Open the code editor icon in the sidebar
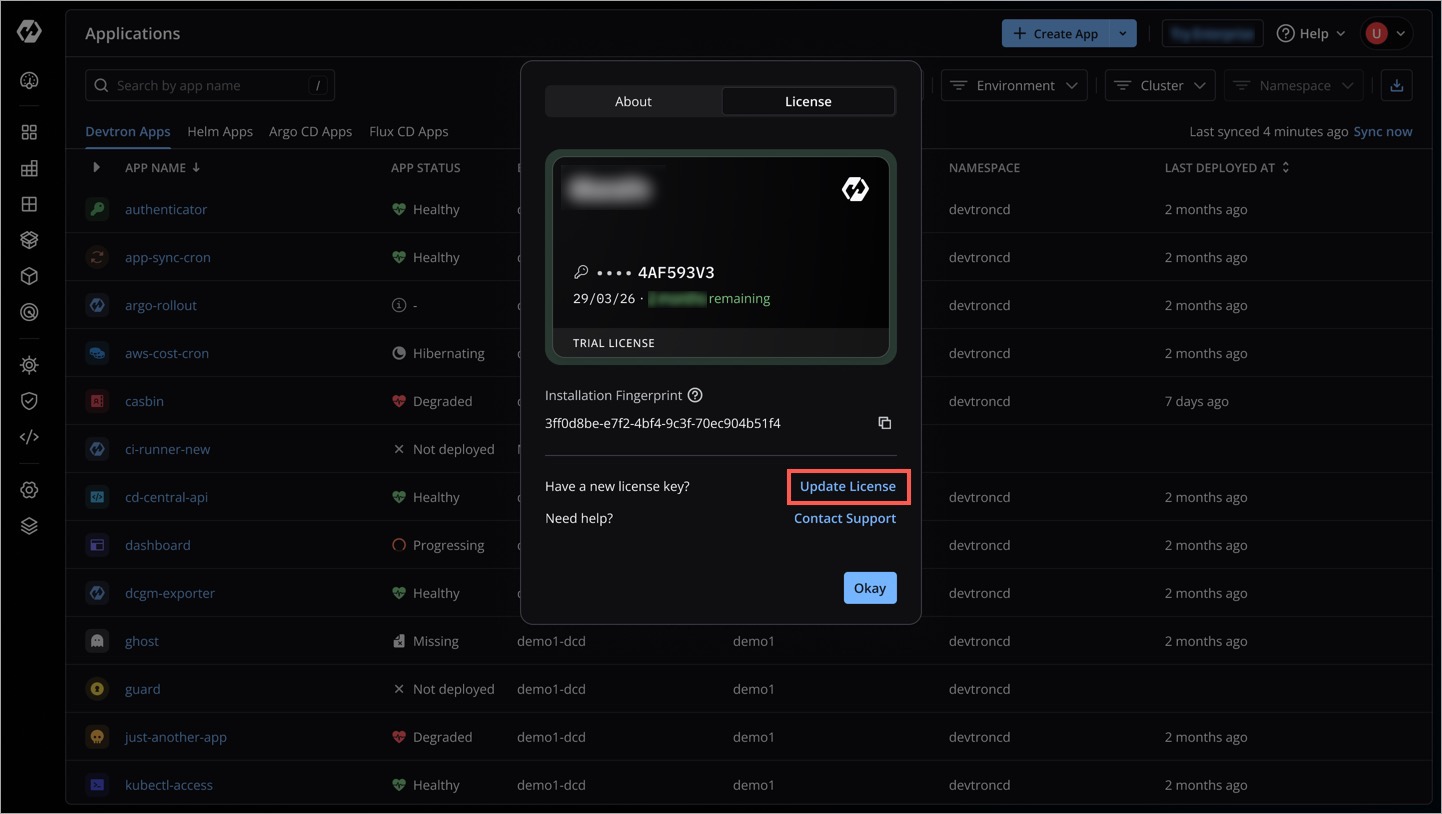This screenshot has width=1442, height=814. (29, 436)
